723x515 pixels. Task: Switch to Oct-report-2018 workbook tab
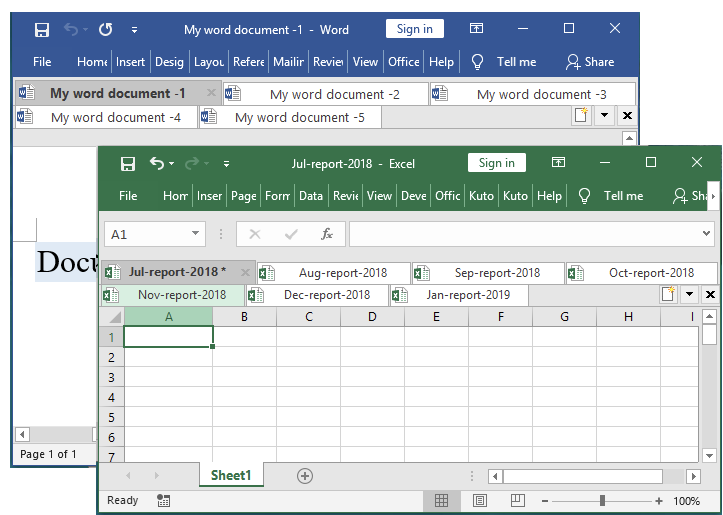point(642,272)
